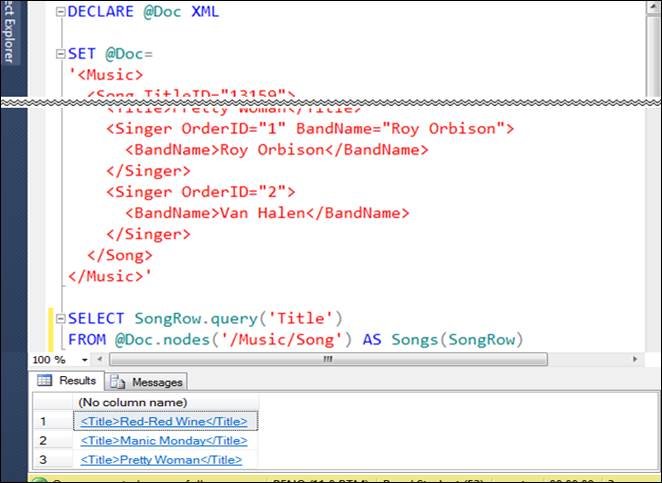The height and width of the screenshot is (483, 662).
Task: Collapse the DECLARE @Doc XML statement
Action: click(61, 12)
